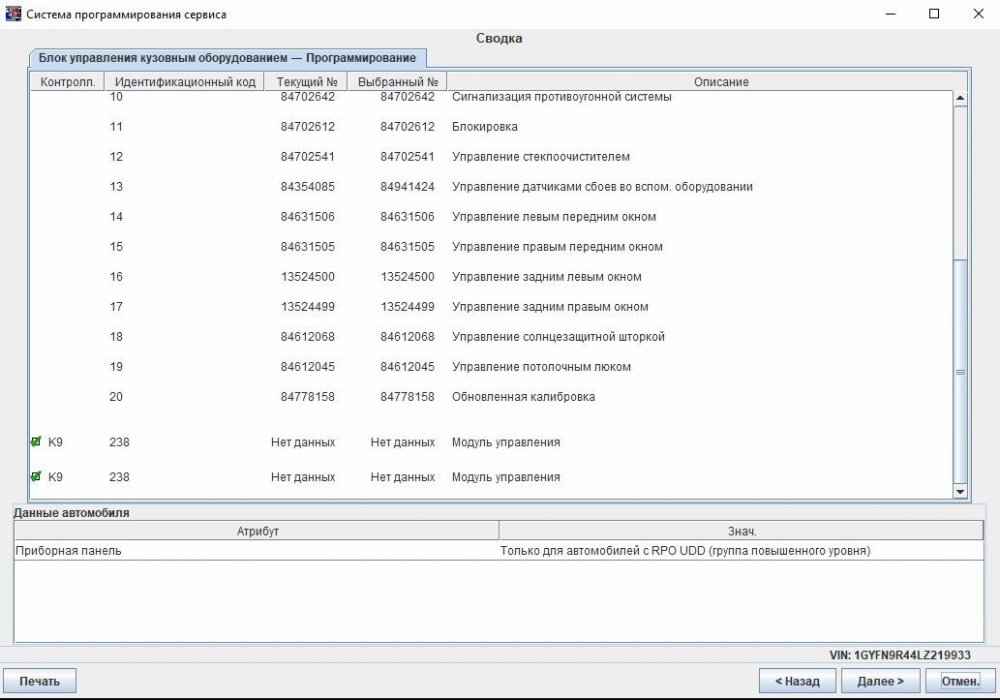Open the Блок управления кузовным оборудованием tab
Image resolution: width=1000 pixels, height=700 pixels.
click(x=228, y=58)
